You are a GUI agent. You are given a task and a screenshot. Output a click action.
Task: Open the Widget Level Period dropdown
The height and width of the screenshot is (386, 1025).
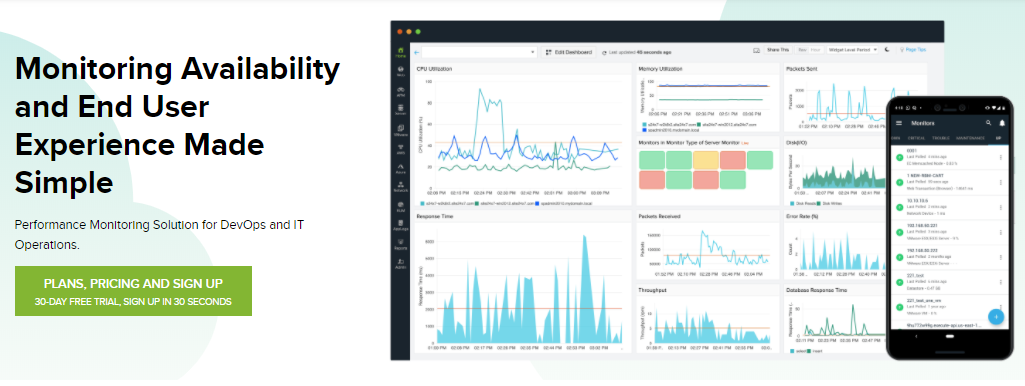click(852, 50)
